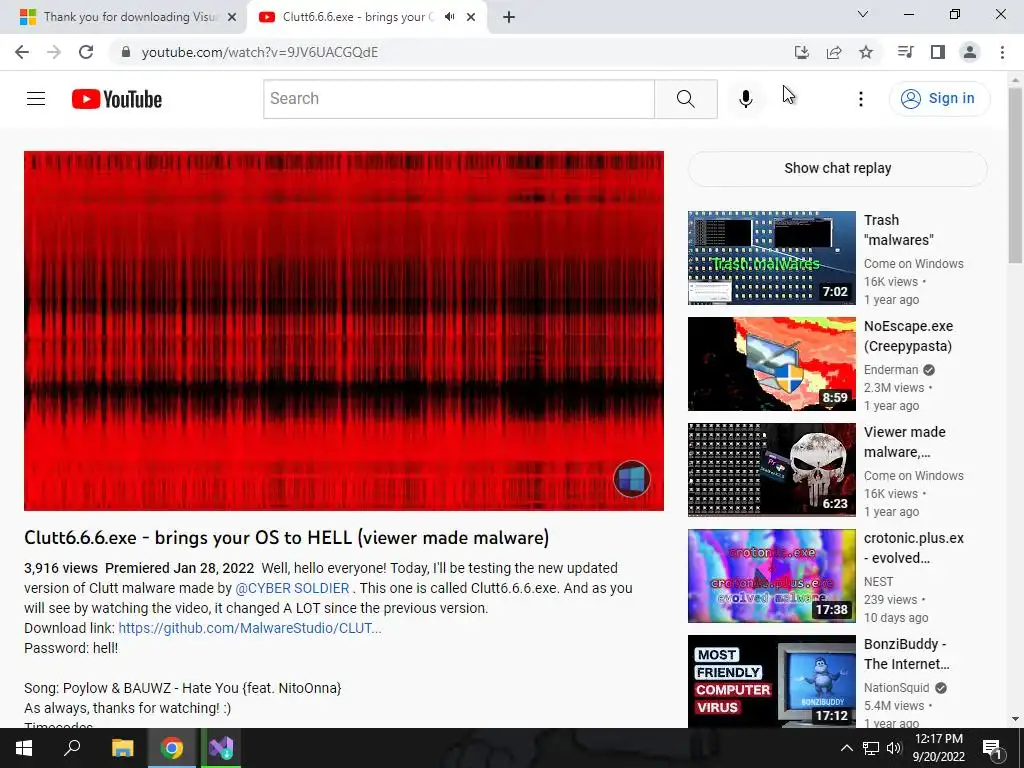1024x768 pixels.
Task: Focus the YouTube Search field
Action: 458,99
